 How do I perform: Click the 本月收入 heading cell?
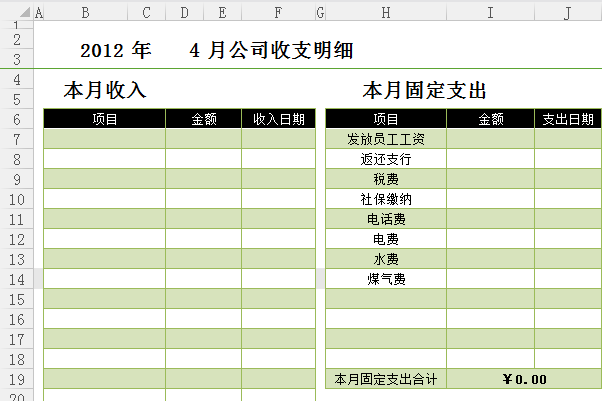tap(105, 91)
